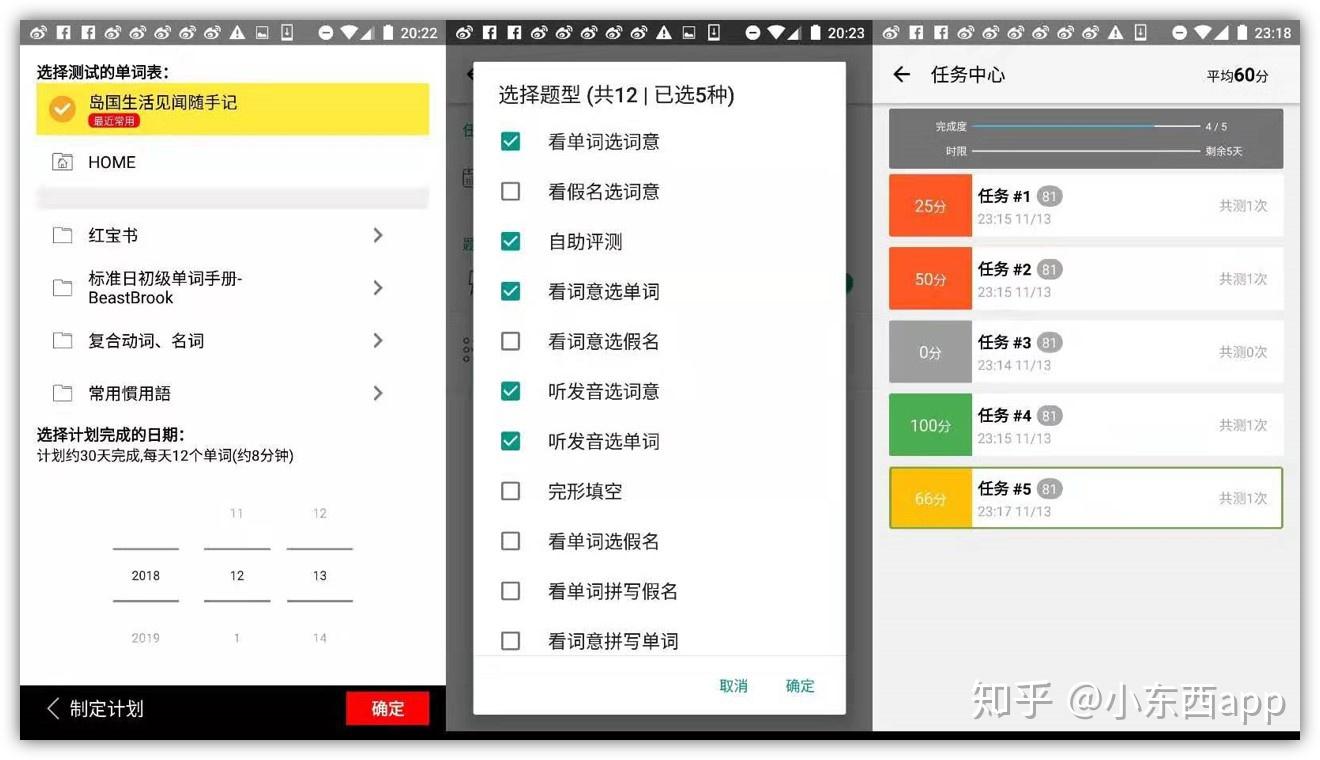Check the 完形填空 checkbox
The image size is (1320, 760).
510,491
